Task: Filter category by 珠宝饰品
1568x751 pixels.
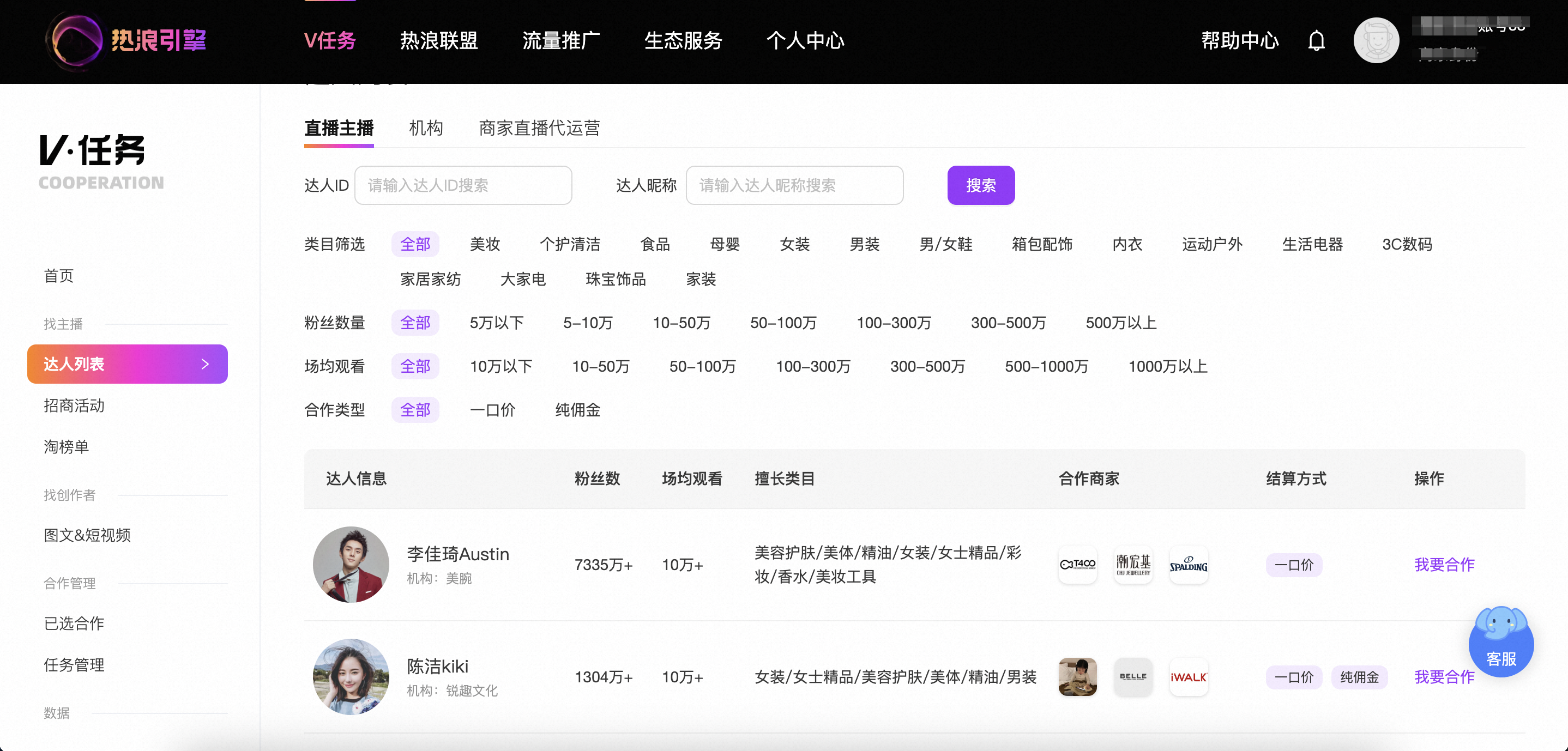Action: point(616,278)
